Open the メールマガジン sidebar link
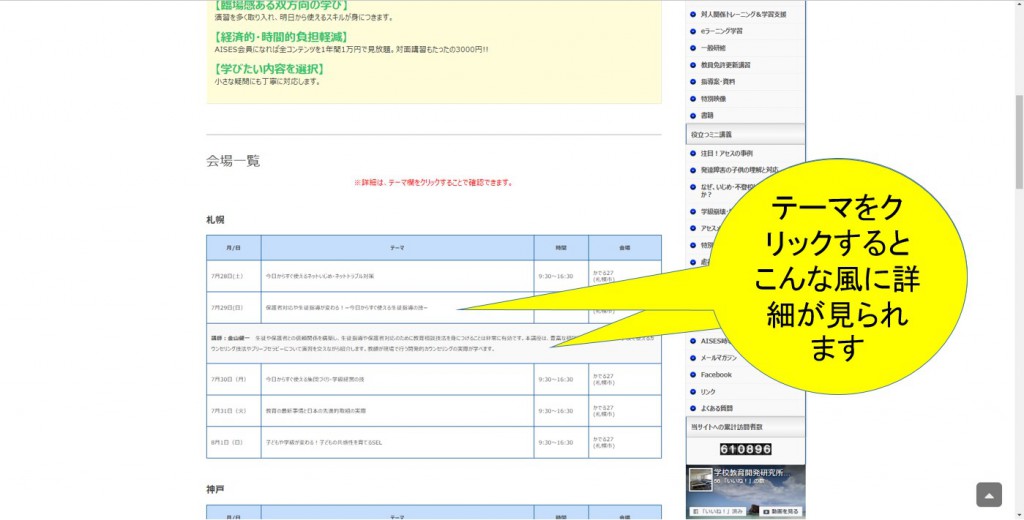Viewport: 1024px width, 520px height. (x=718, y=358)
